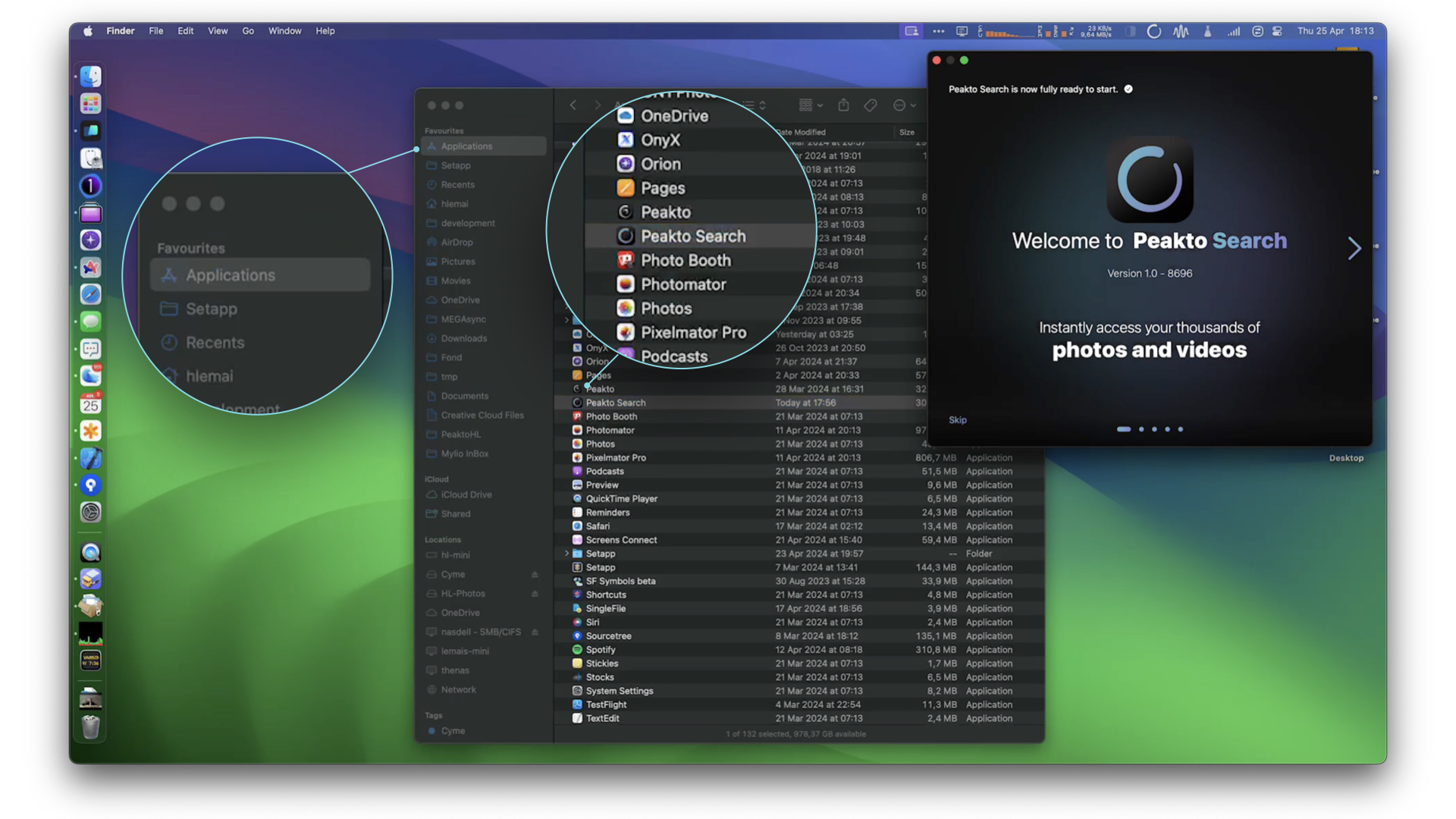The height and width of the screenshot is (819, 1456).
Task: Open the More actions dropdown in the Finder toolbar
Action: pos(904,105)
